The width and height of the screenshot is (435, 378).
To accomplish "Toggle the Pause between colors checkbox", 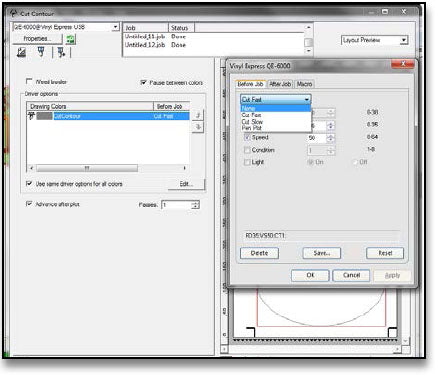I will (x=143, y=82).
